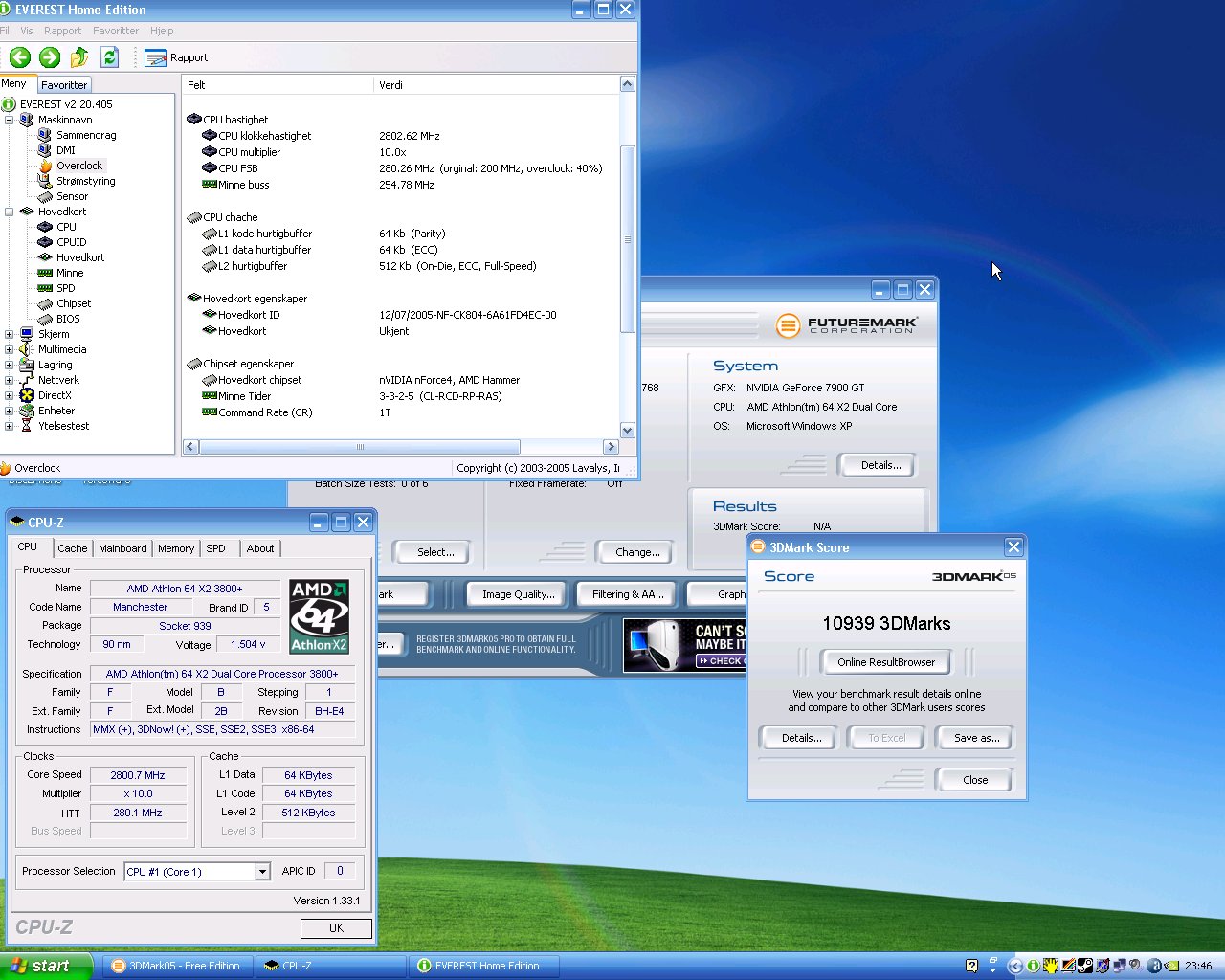This screenshot has height=980, width=1225.
Task: Switch to the Cache tab in CPU-Z
Action: (x=72, y=548)
